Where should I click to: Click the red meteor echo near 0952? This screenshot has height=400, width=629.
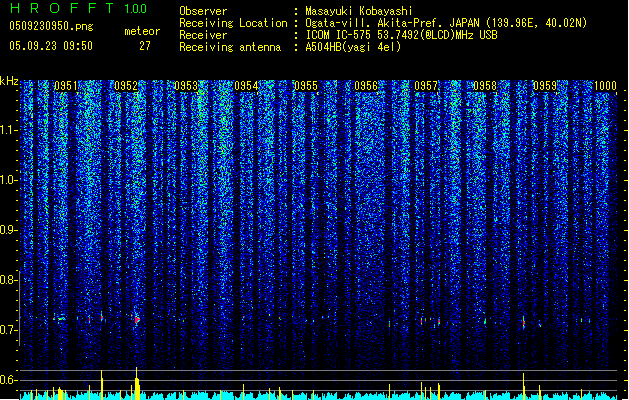pyautogui.click(x=137, y=320)
